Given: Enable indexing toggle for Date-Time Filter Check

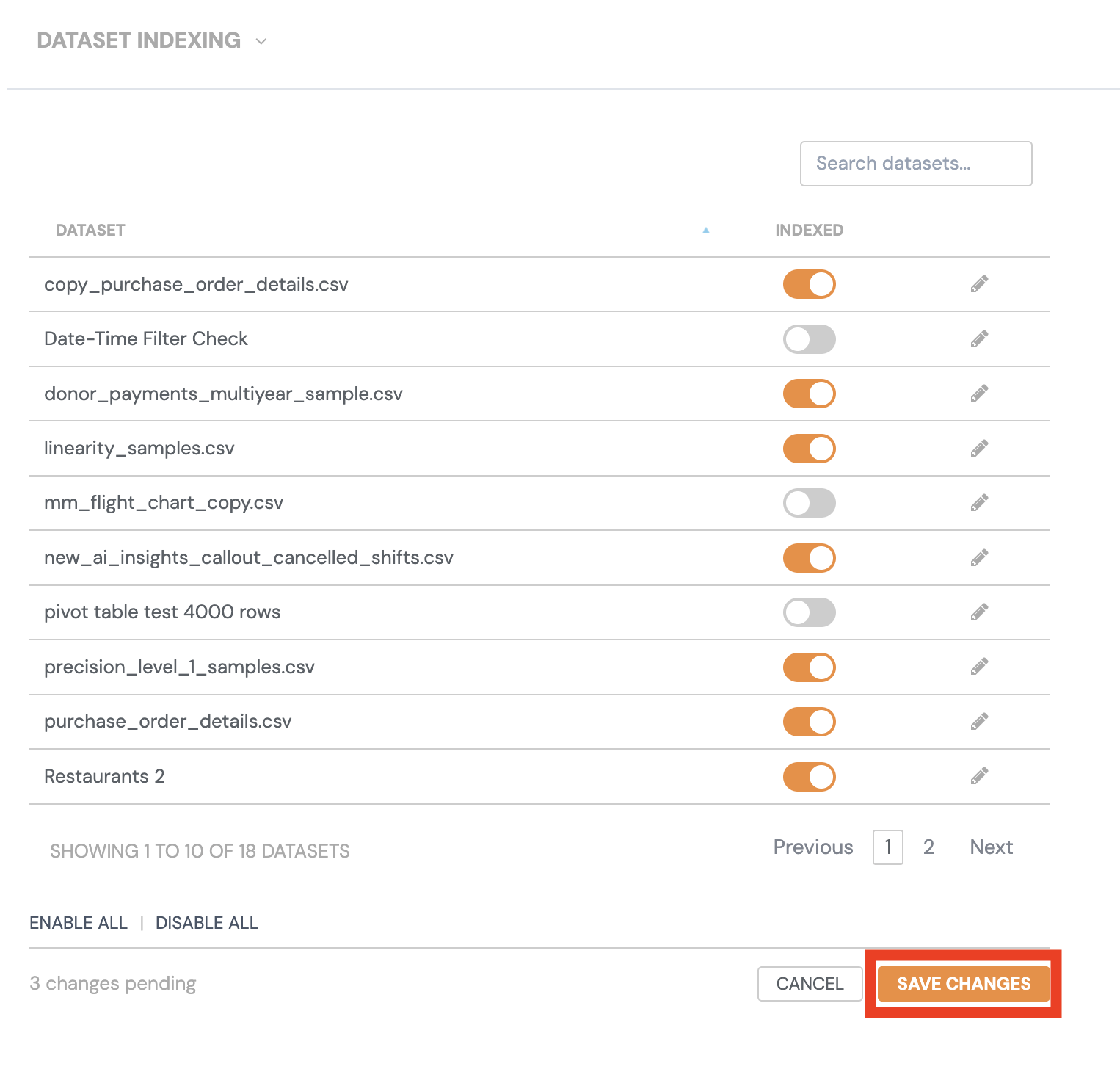Looking at the screenshot, I should pyautogui.click(x=809, y=339).
